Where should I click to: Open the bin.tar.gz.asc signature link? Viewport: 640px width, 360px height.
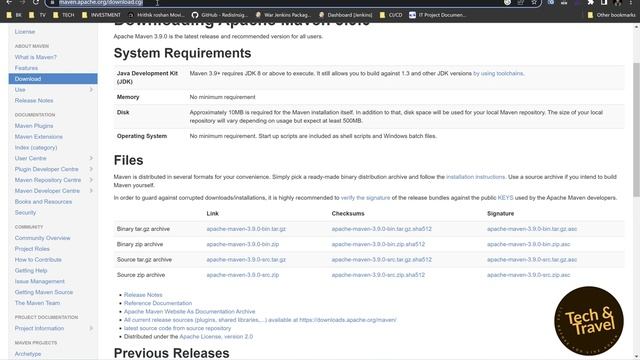pyautogui.click(x=532, y=229)
